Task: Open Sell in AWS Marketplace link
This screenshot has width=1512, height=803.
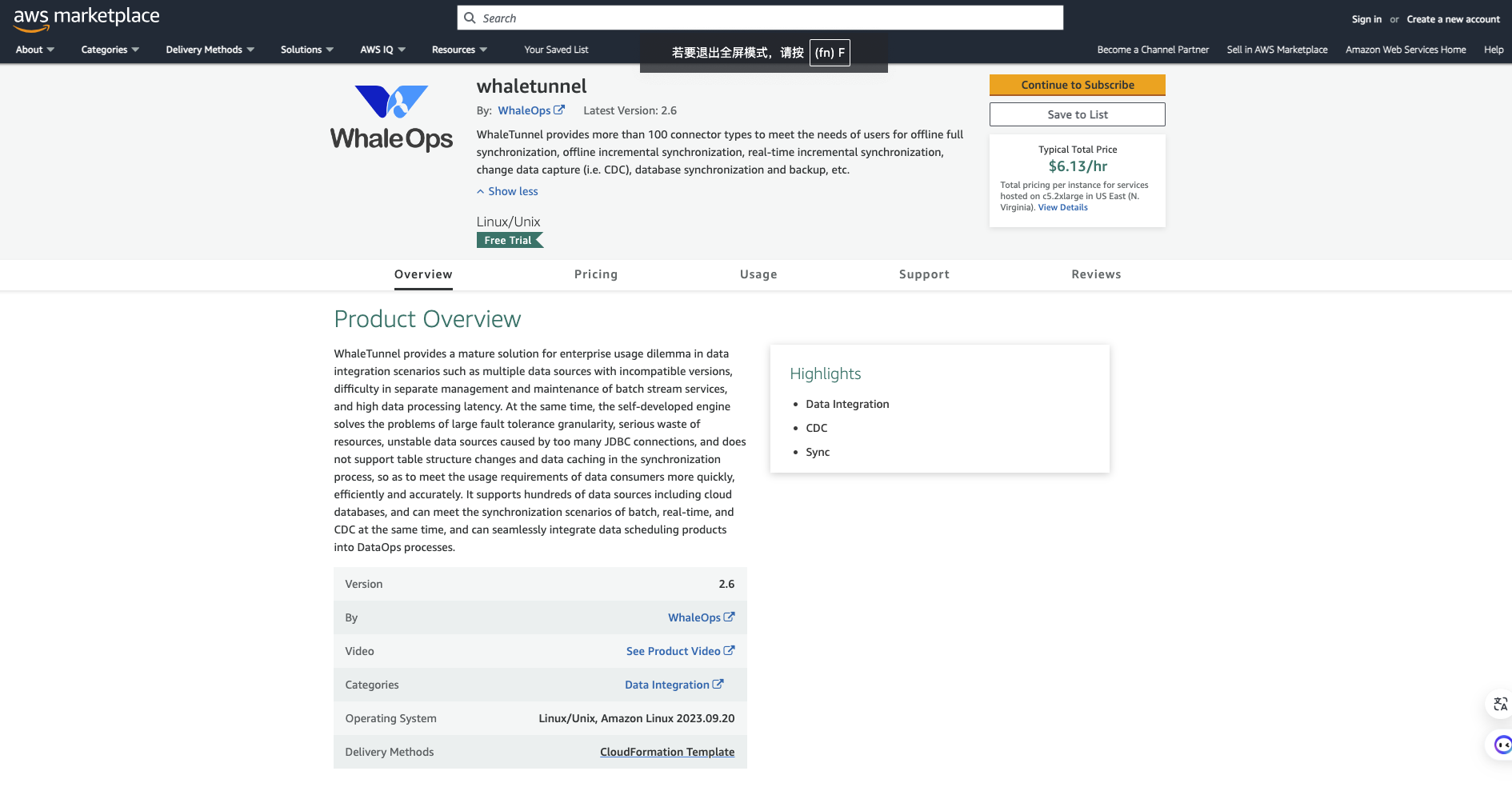Action: pos(1277,50)
